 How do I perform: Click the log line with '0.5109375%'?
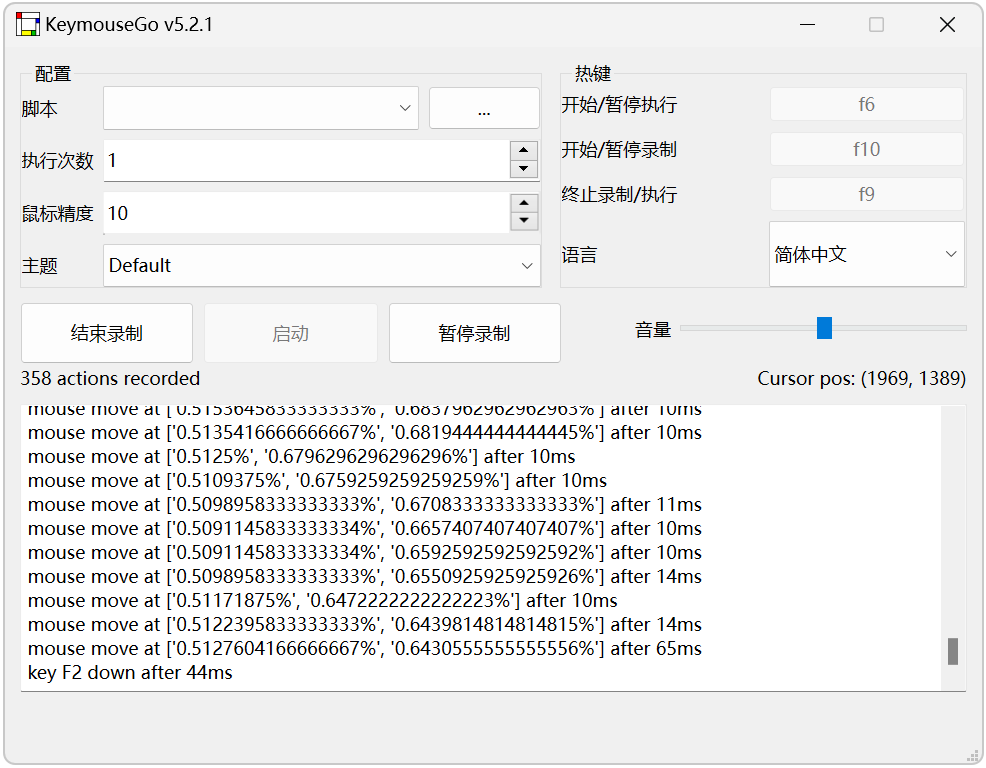coord(317,481)
